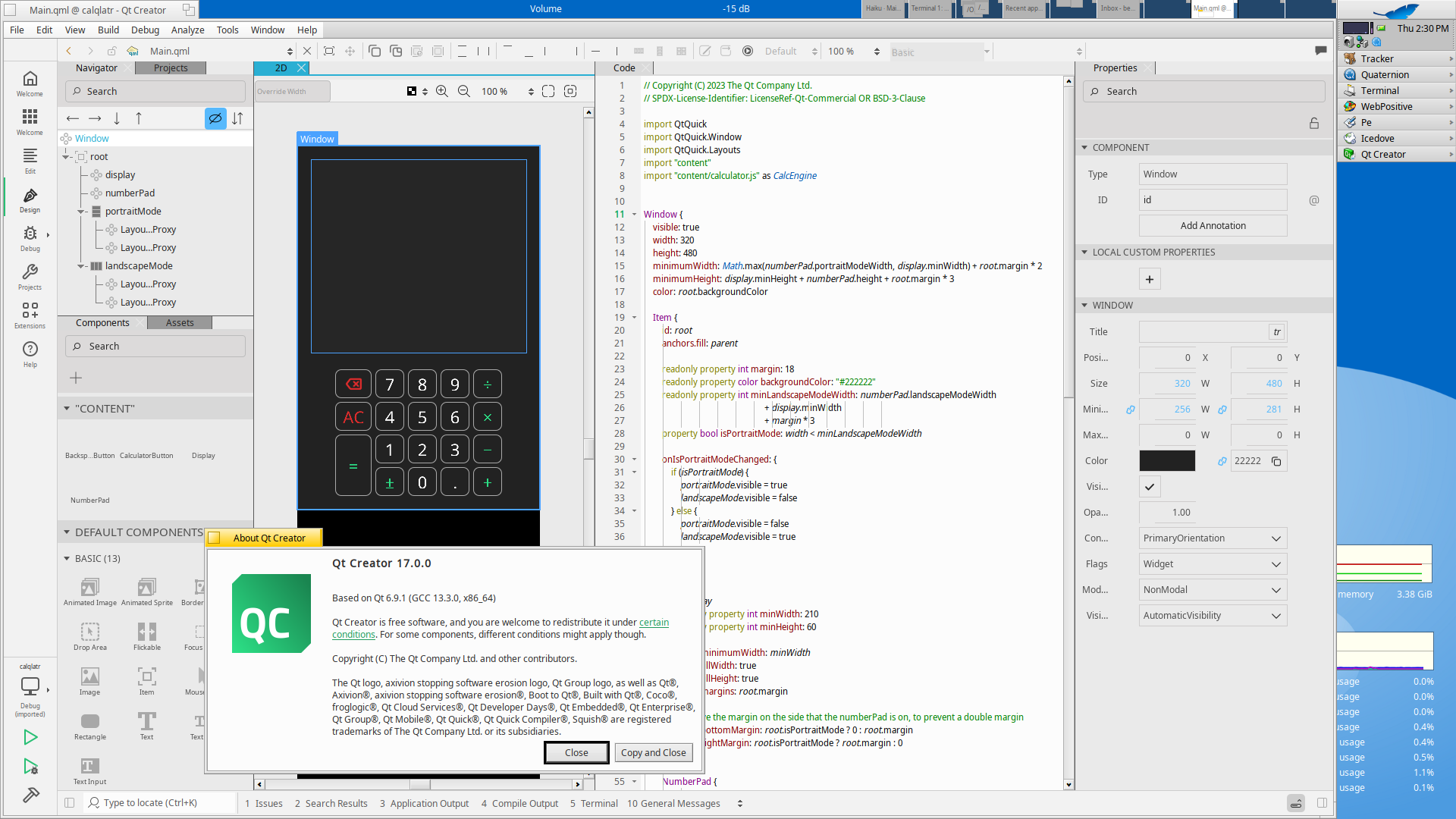Screen dimensions: 1456x819
Task: Toggle show only visible items filter
Action: tap(215, 118)
